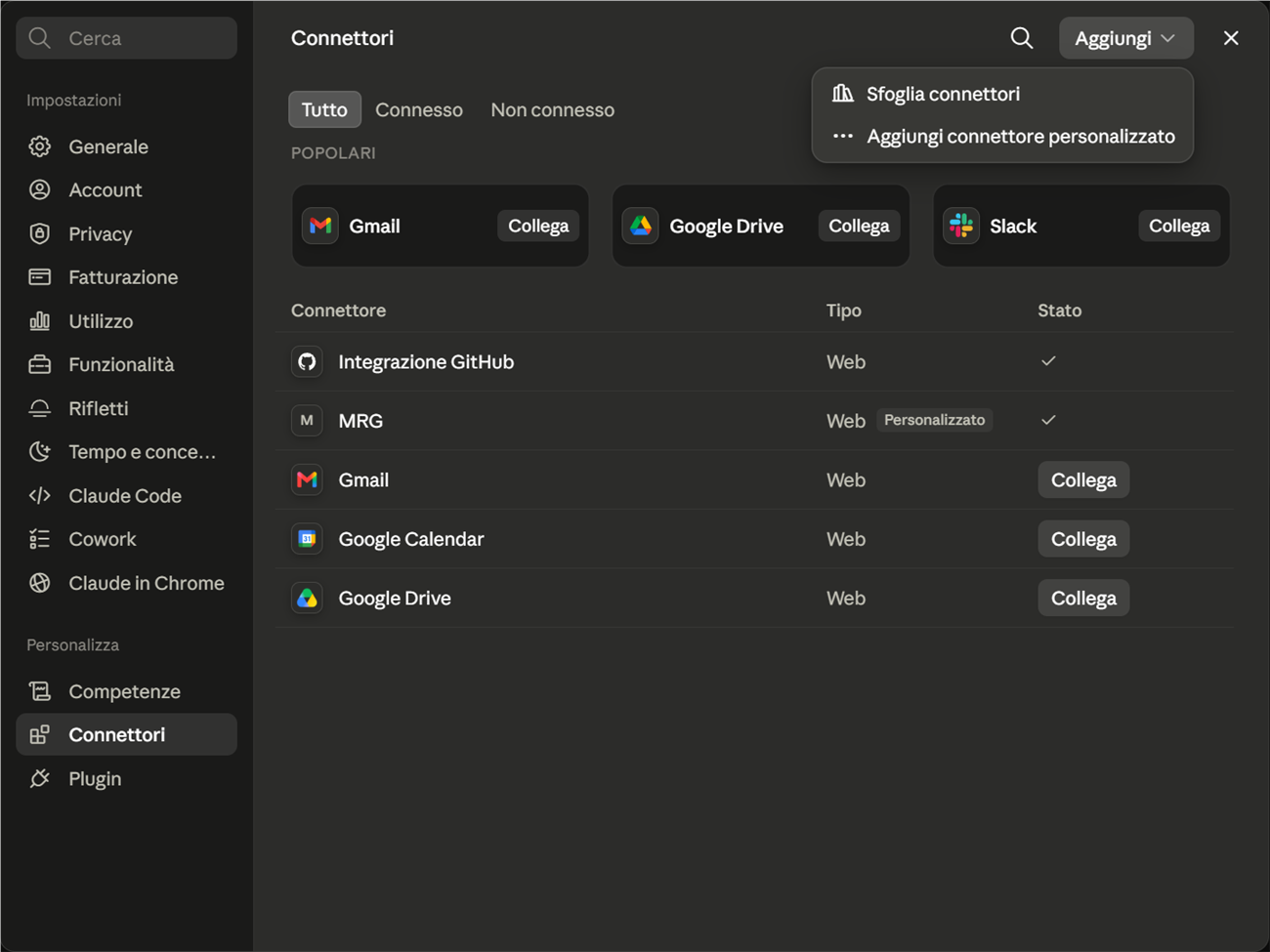This screenshot has height=952, width=1270.
Task: Click the Competenze scroll icon
Action: pyautogui.click(x=40, y=691)
